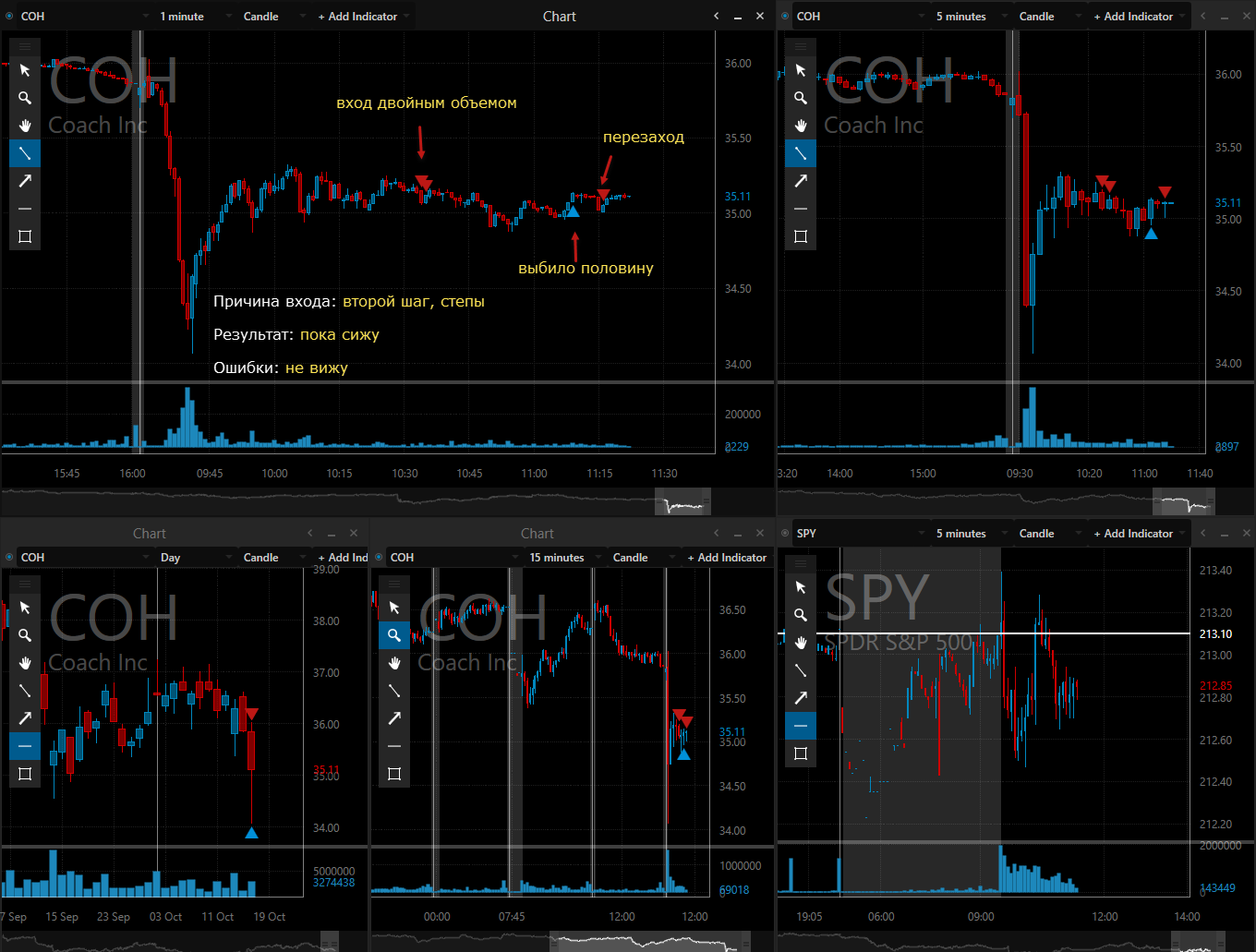1256x952 pixels.
Task: Select the pointer tool in SPY chart
Action: [x=801, y=587]
